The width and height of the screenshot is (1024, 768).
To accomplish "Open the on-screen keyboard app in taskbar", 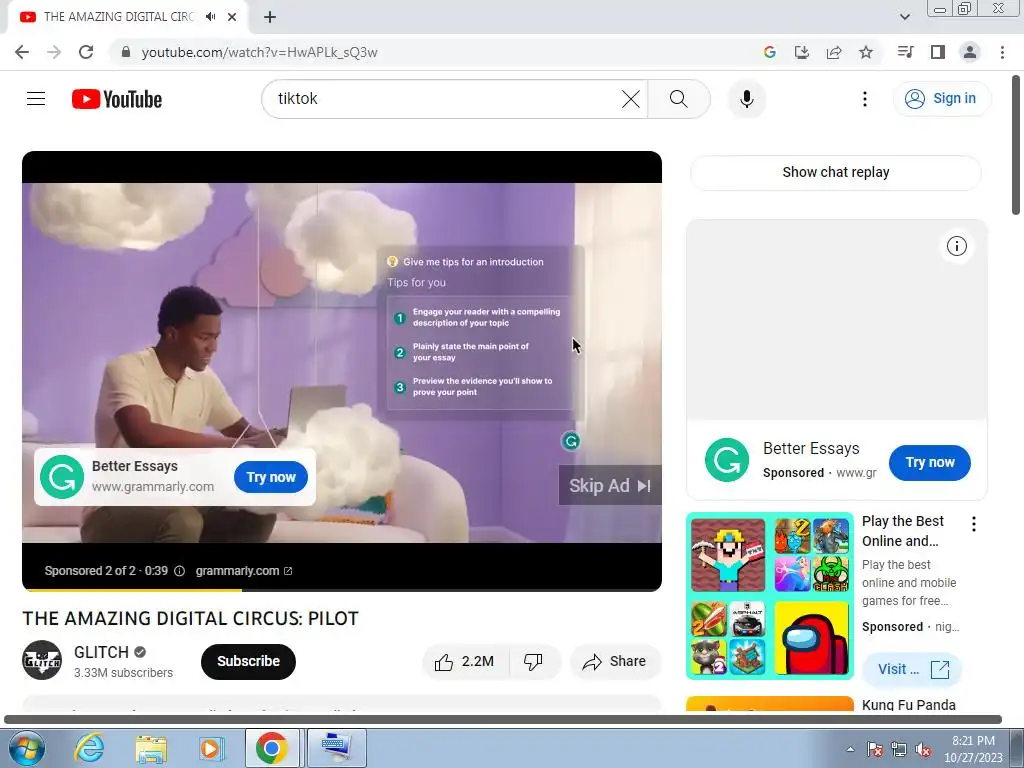I will pos(336,748).
